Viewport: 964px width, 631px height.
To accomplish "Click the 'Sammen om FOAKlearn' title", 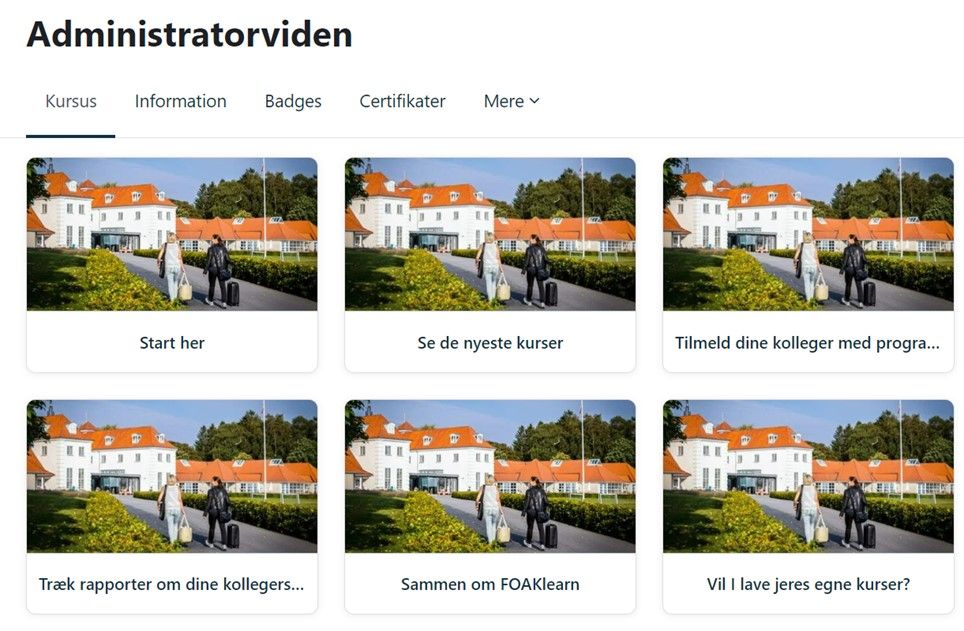I will point(490,584).
